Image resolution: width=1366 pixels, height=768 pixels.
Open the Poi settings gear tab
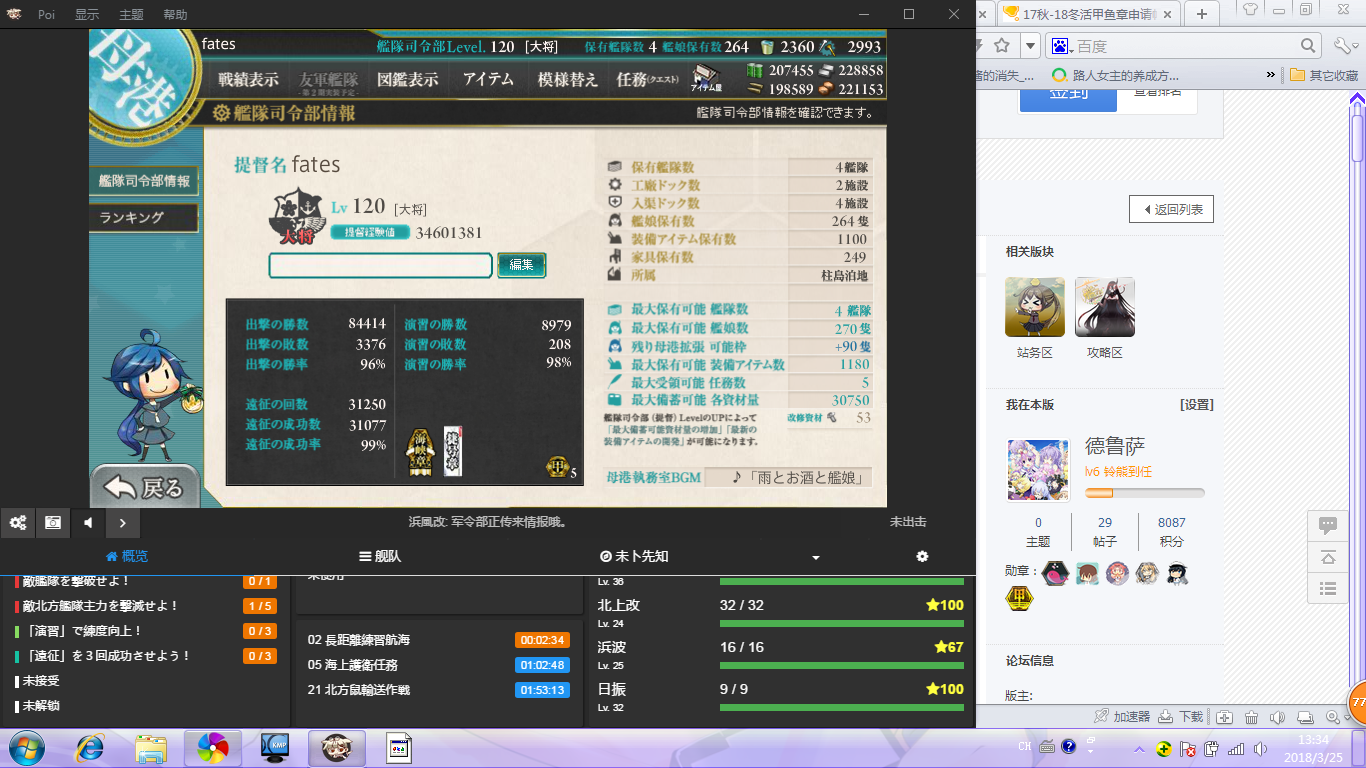pos(922,556)
